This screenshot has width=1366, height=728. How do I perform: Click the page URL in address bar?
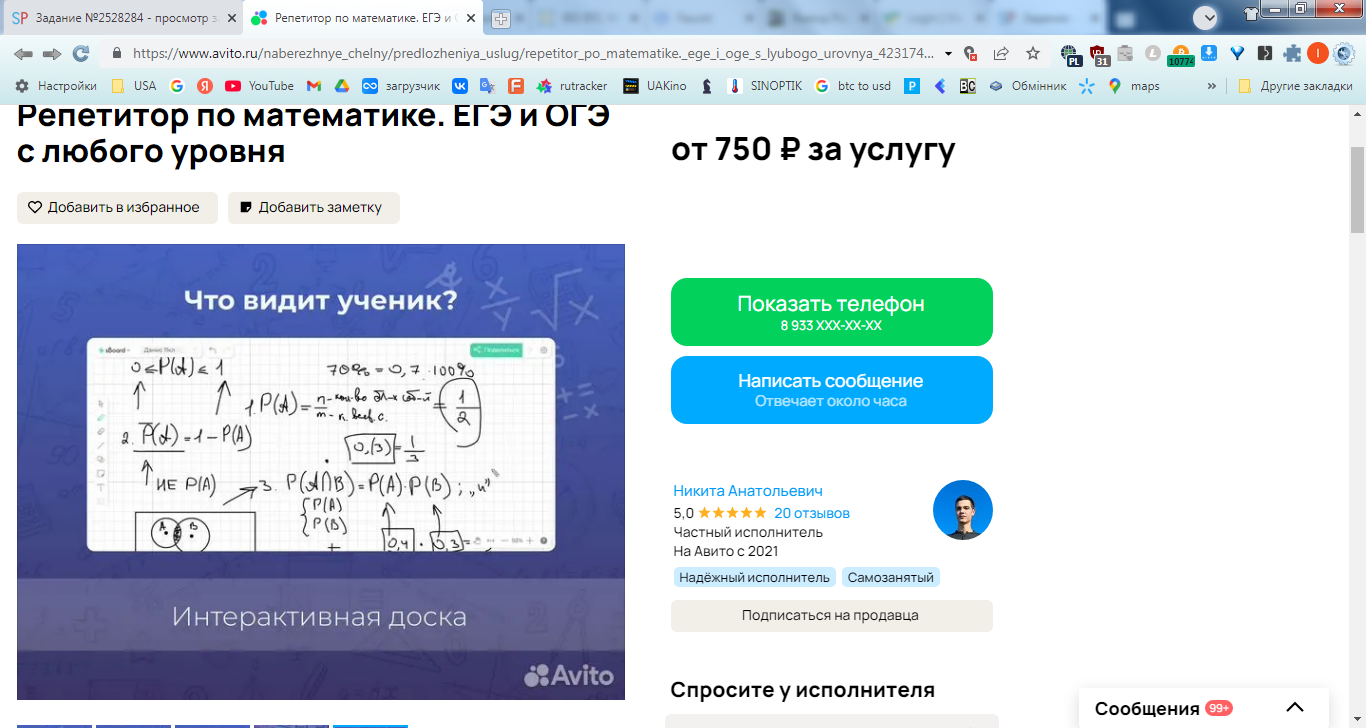point(533,54)
